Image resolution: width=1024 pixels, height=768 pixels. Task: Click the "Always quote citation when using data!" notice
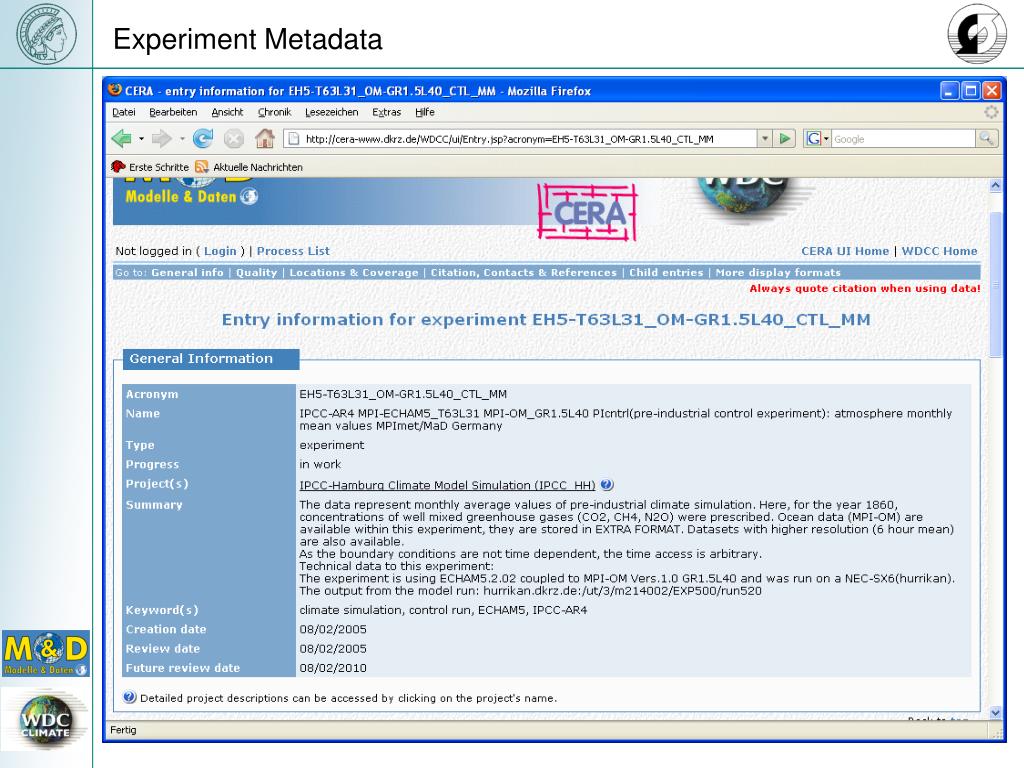pyautogui.click(x=865, y=288)
